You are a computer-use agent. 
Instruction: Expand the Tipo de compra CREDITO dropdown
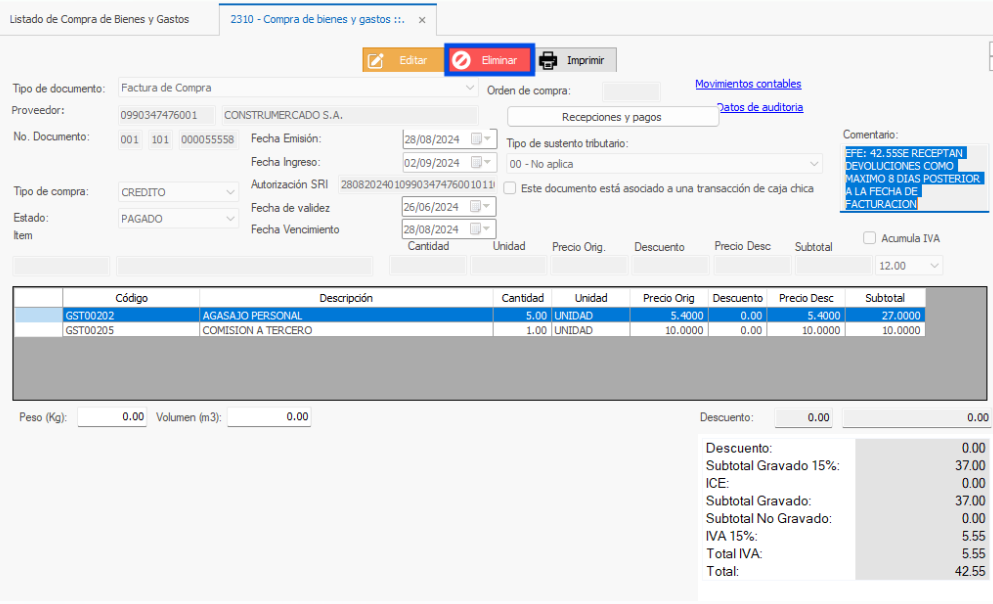coord(231,192)
